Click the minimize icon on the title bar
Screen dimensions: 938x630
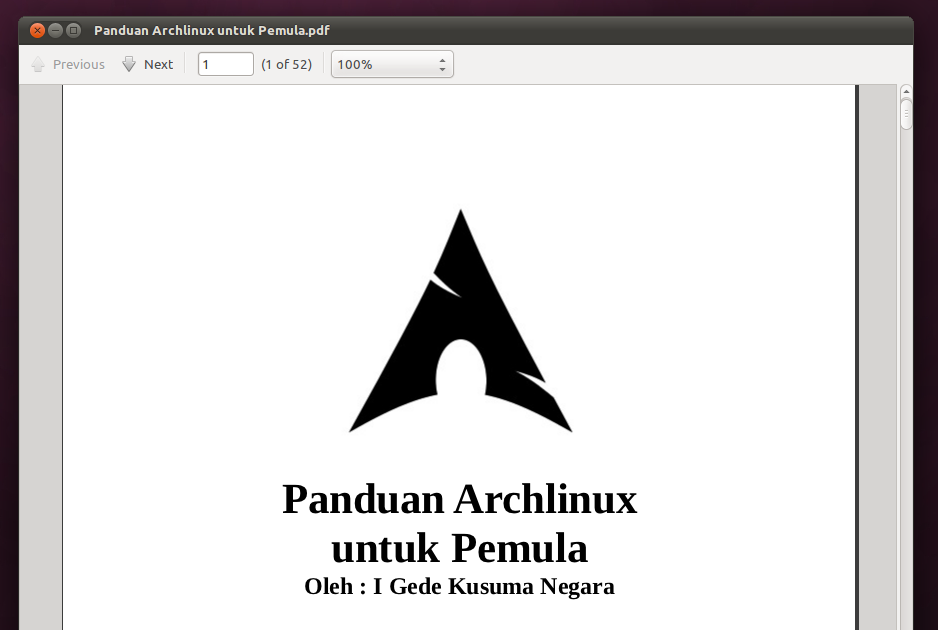point(54,30)
